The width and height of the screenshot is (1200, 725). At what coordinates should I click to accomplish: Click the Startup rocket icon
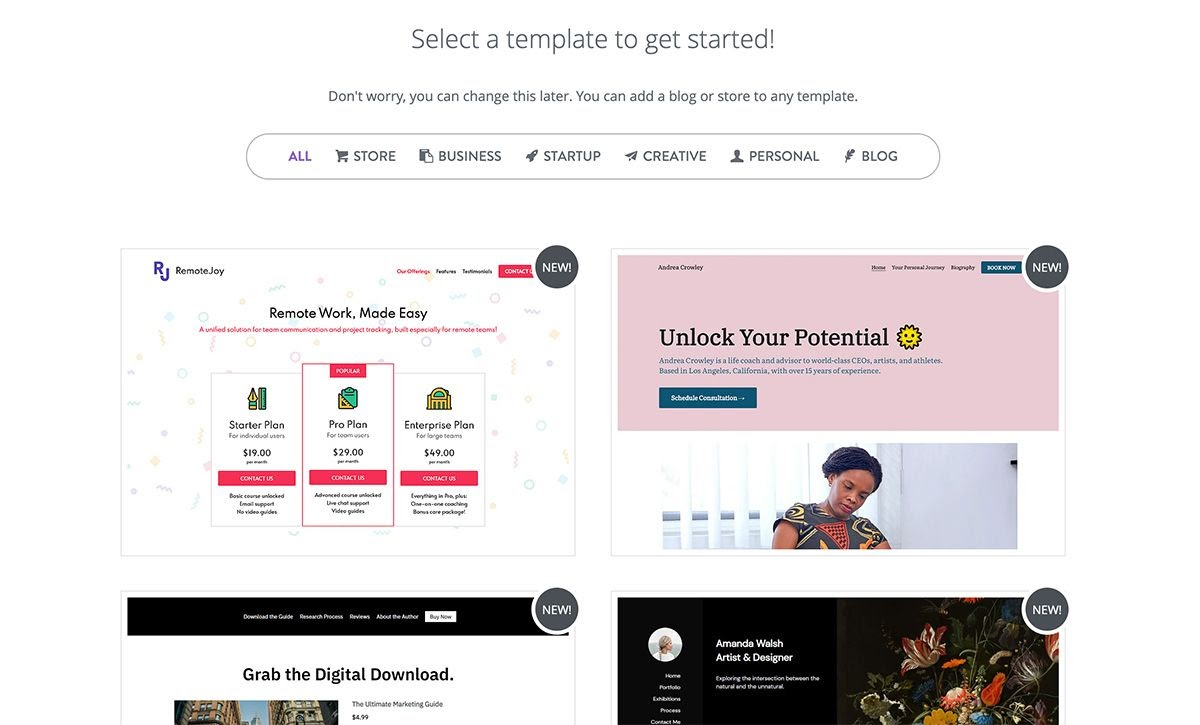point(532,156)
